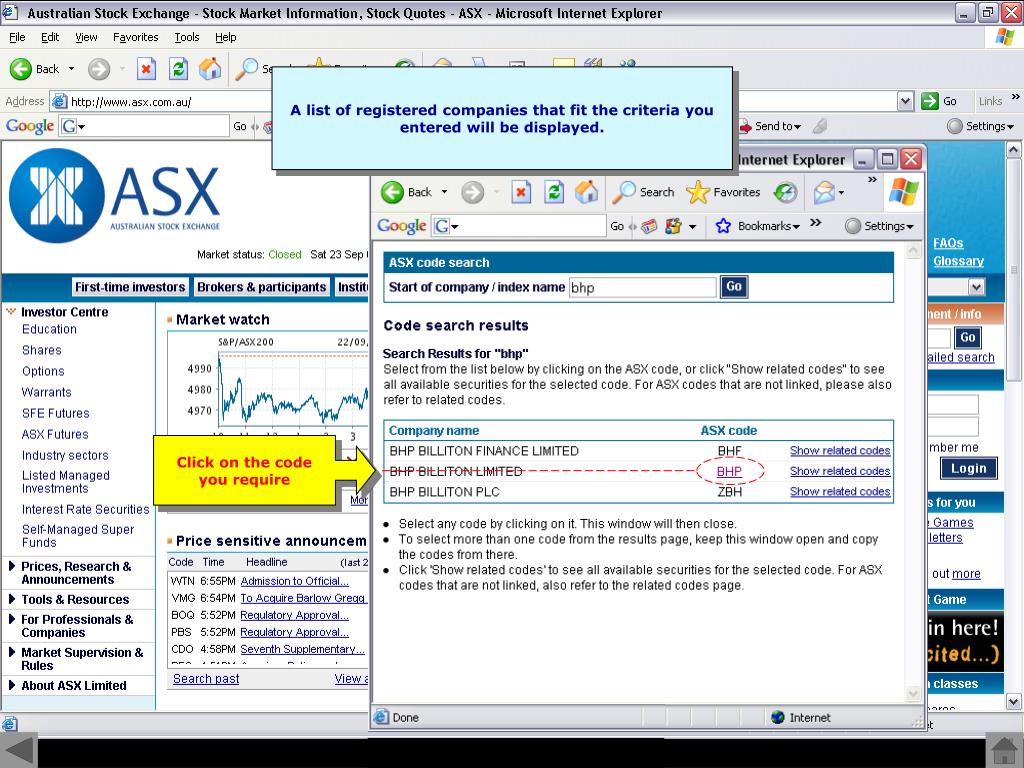This screenshot has width=1024, height=768.
Task: Click the BHP code link
Action: pos(729,472)
